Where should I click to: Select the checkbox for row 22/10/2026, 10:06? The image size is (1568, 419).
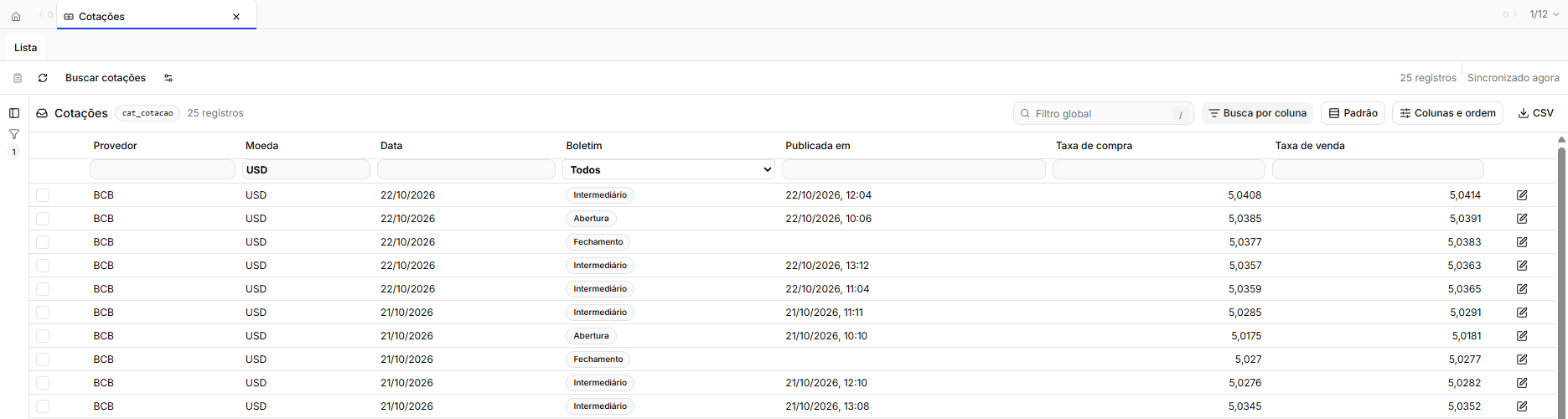43,218
